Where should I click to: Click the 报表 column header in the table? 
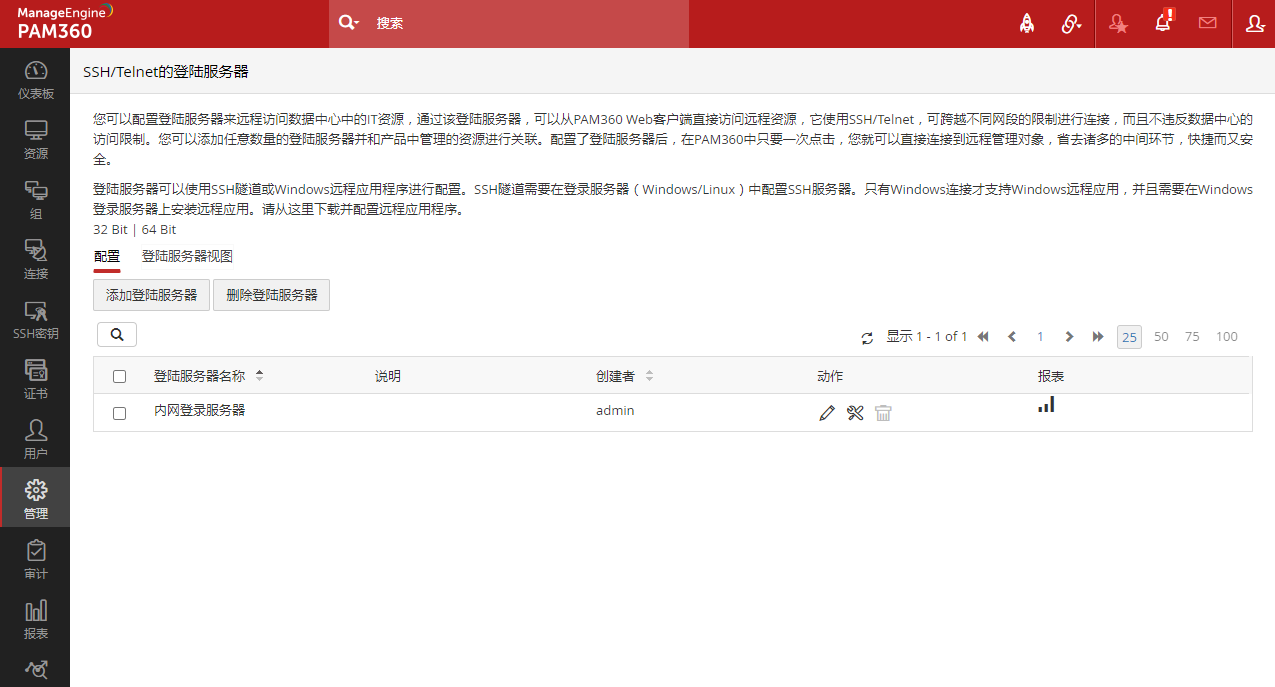[1051, 376]
